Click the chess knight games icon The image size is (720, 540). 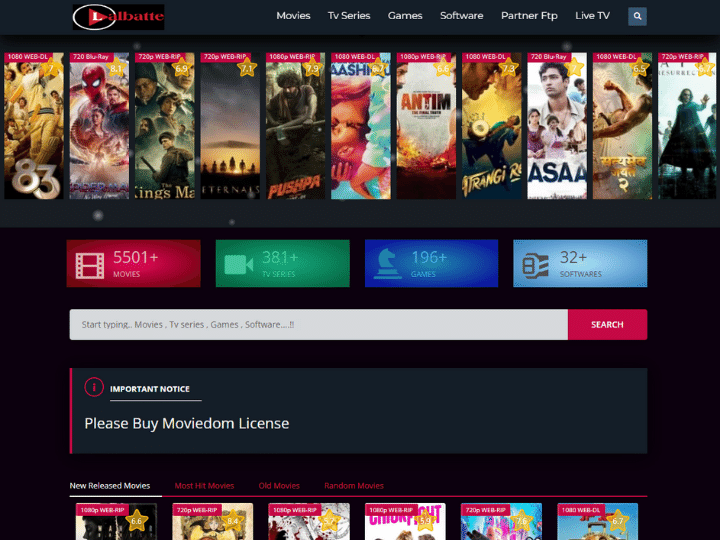coord(388,264)
